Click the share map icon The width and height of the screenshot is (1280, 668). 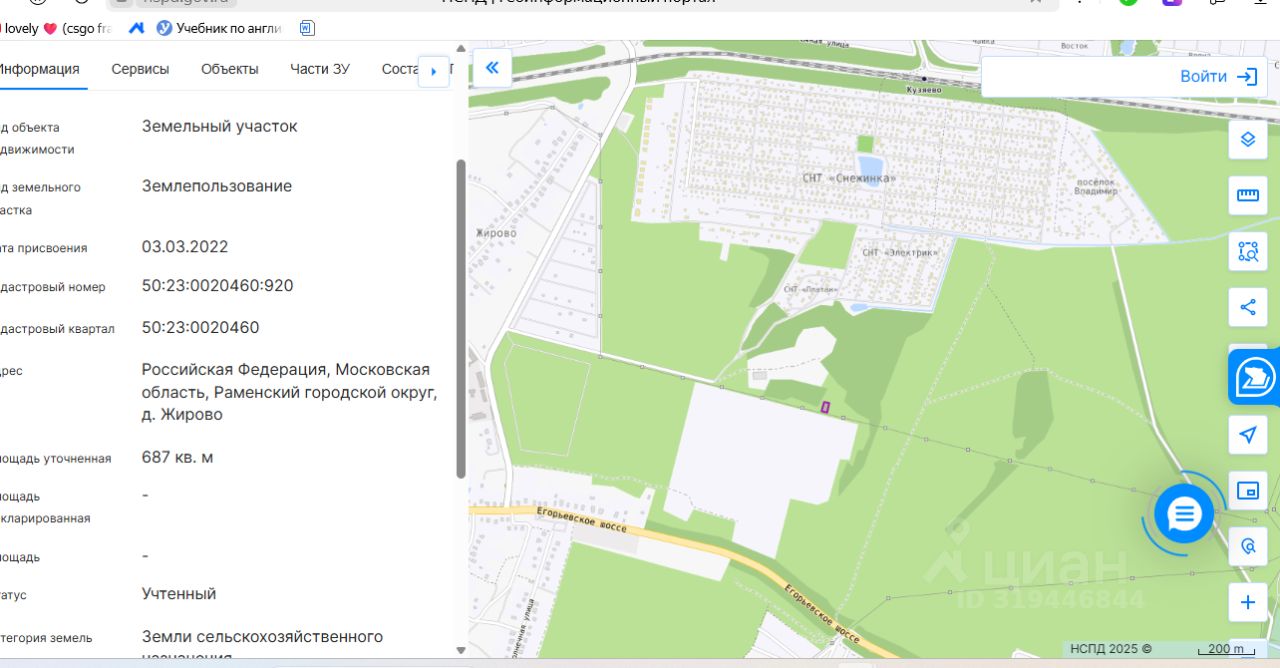pos(1247,307)
